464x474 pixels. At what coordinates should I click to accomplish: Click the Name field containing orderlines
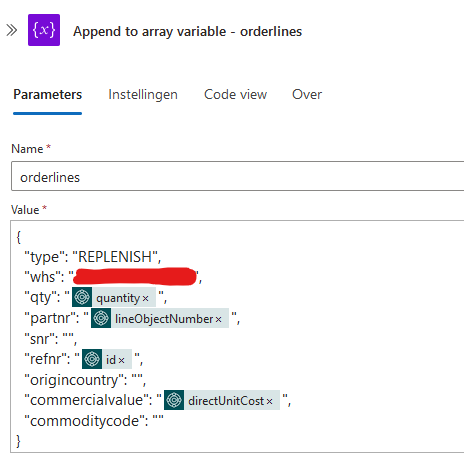[237, 176]
